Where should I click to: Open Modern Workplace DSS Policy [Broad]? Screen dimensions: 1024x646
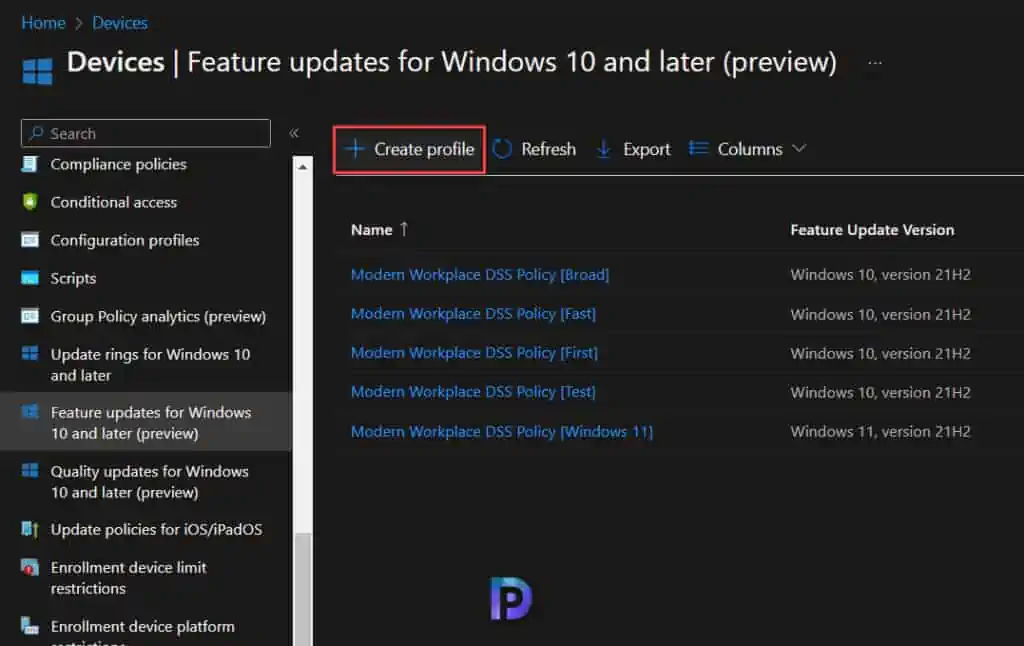[480, 274]
